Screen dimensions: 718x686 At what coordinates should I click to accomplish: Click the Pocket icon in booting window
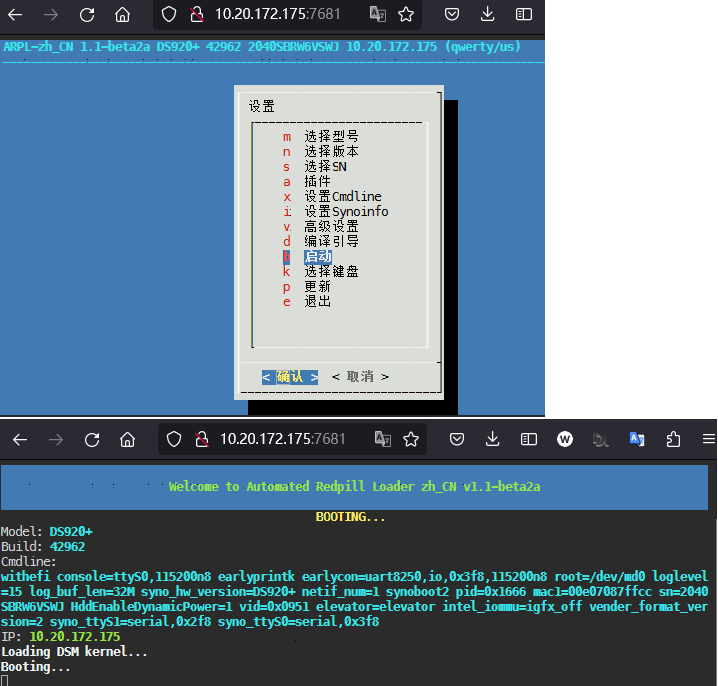pyautogui.click(x=457, y=439)
